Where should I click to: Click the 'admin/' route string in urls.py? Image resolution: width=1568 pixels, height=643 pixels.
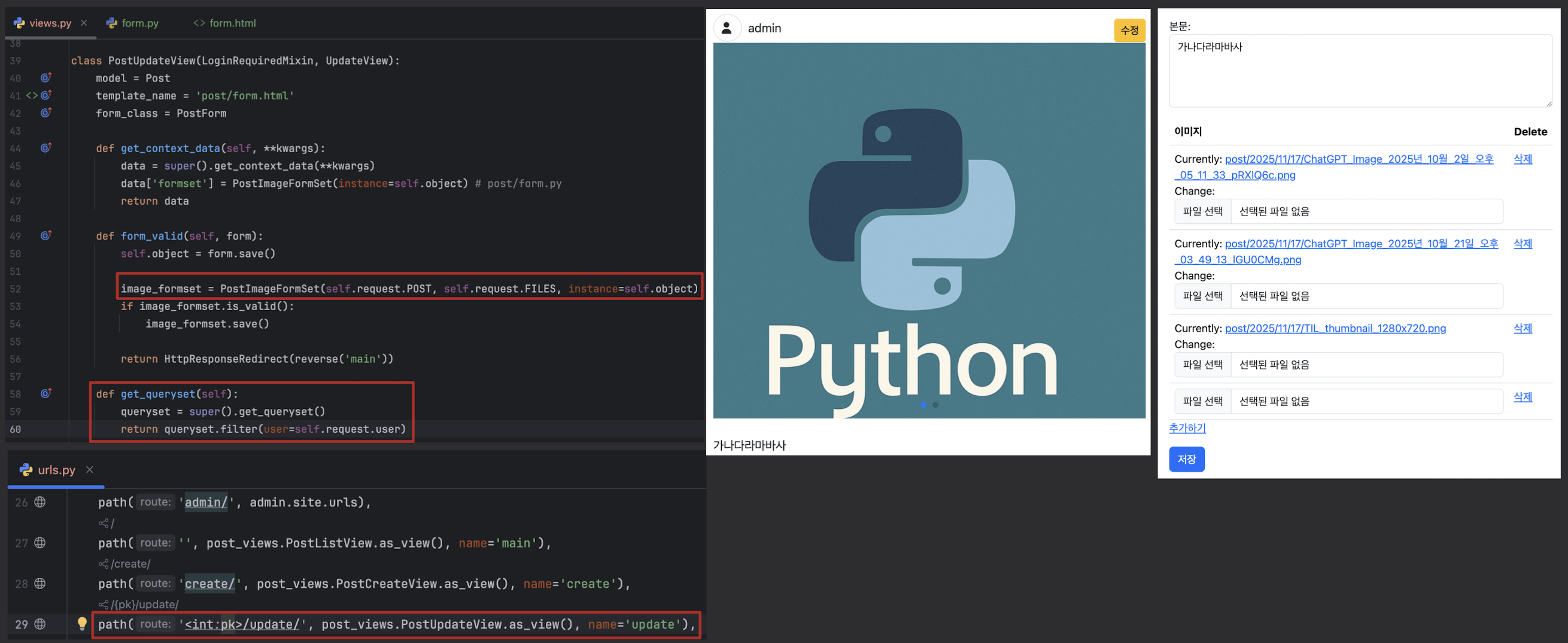(206, 502)
